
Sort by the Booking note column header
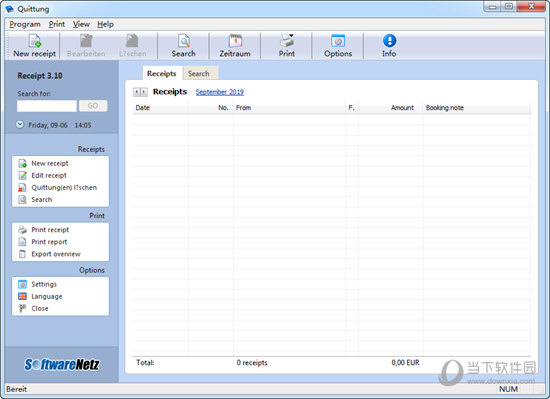click(x=477, y=108)
